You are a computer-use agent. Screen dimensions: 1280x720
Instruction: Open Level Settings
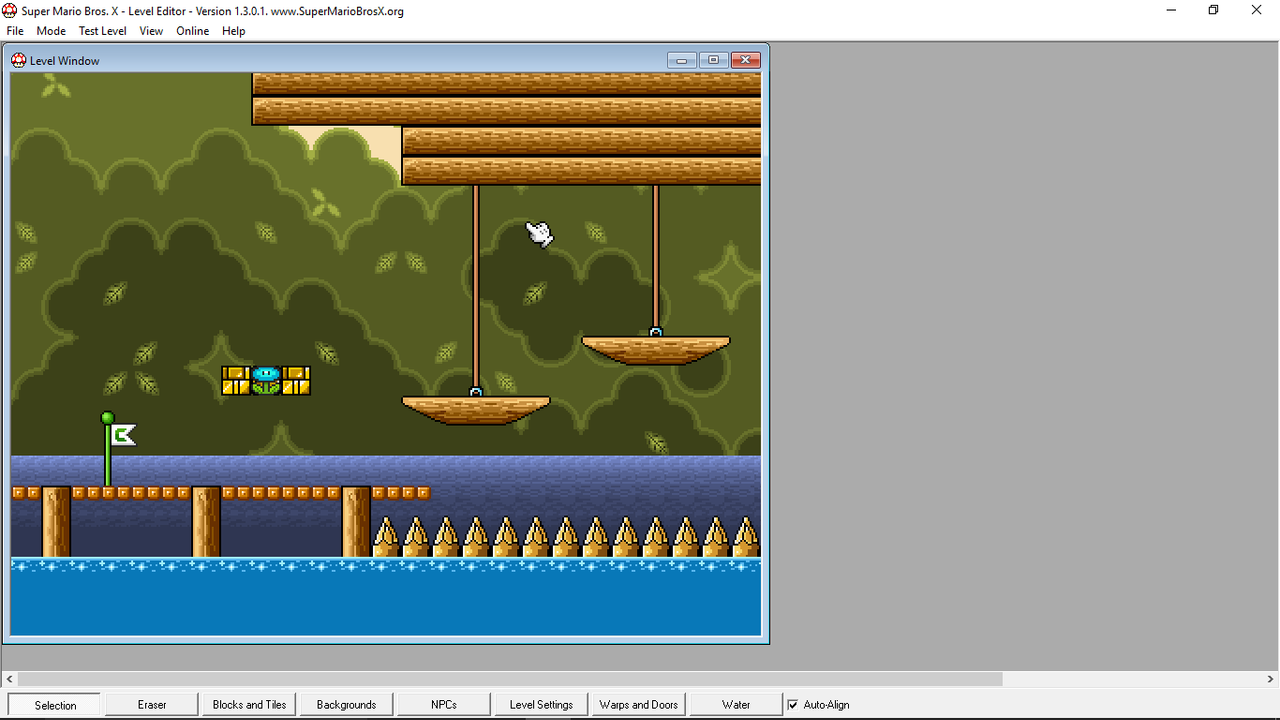tap(540, 704)
